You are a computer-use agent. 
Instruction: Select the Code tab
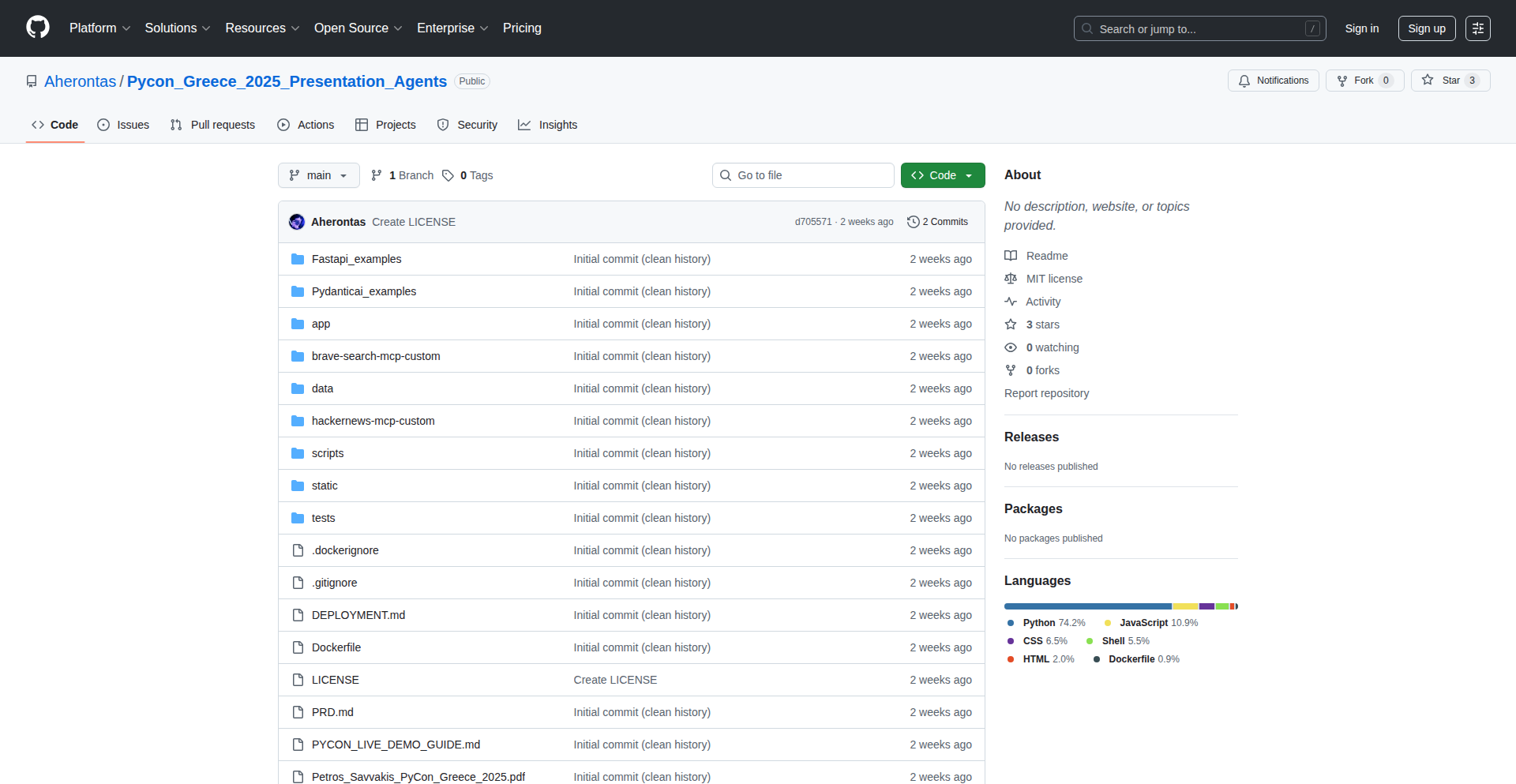(x=55, y=125)
